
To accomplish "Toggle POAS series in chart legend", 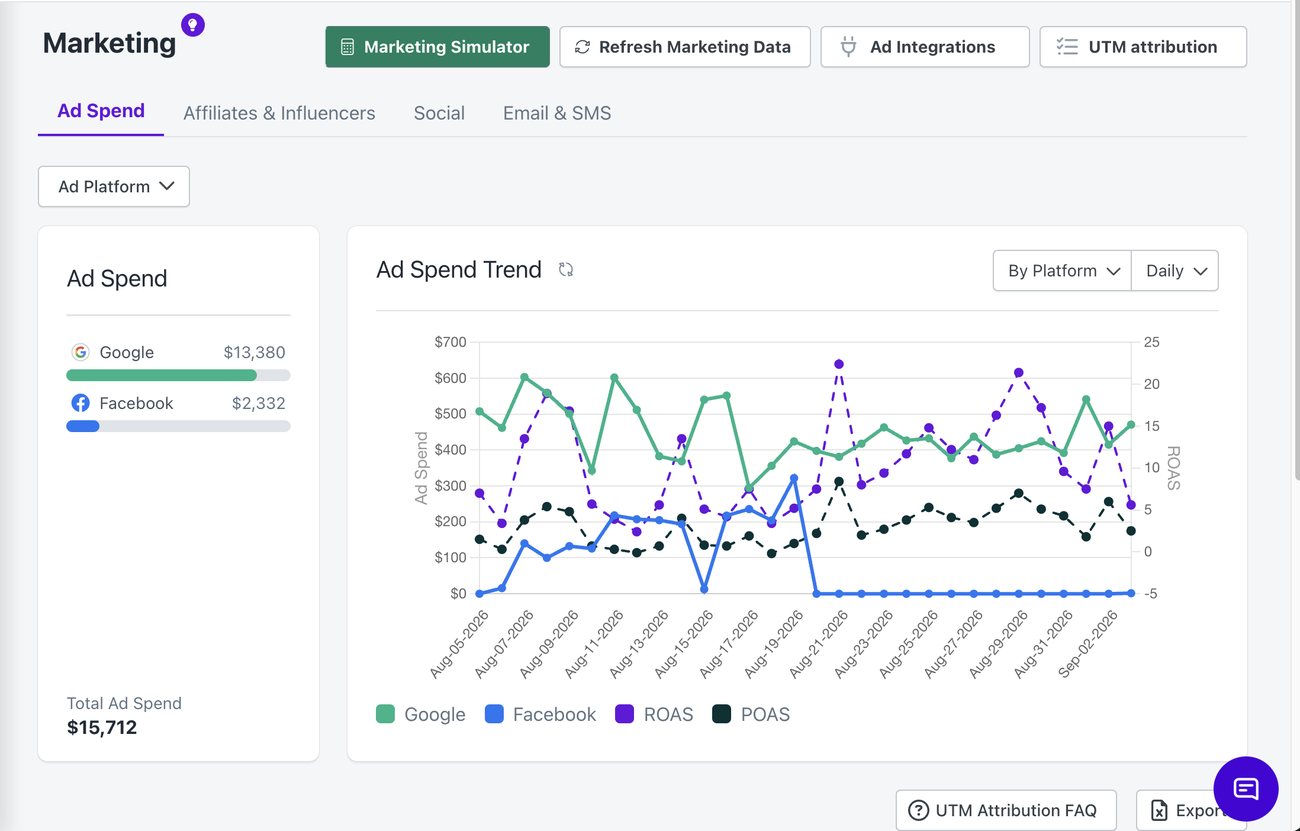I will click(x=751, y=714).
